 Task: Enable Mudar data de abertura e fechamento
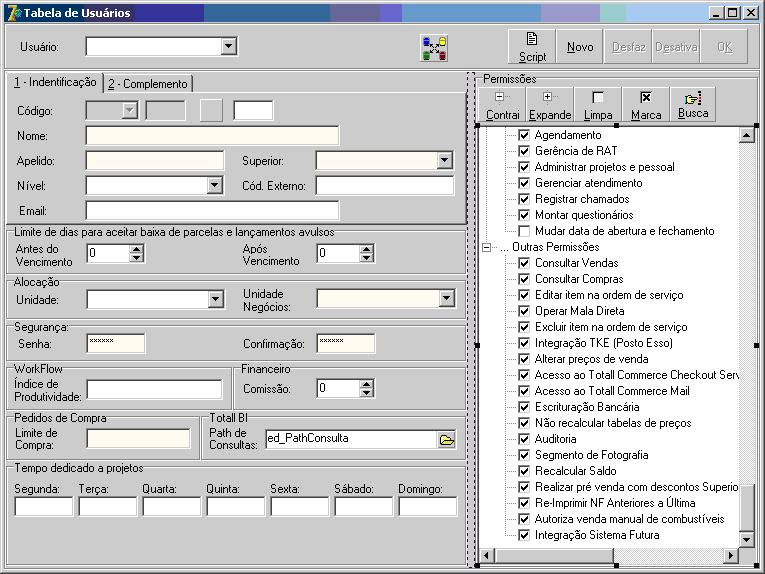coord(524,231)
